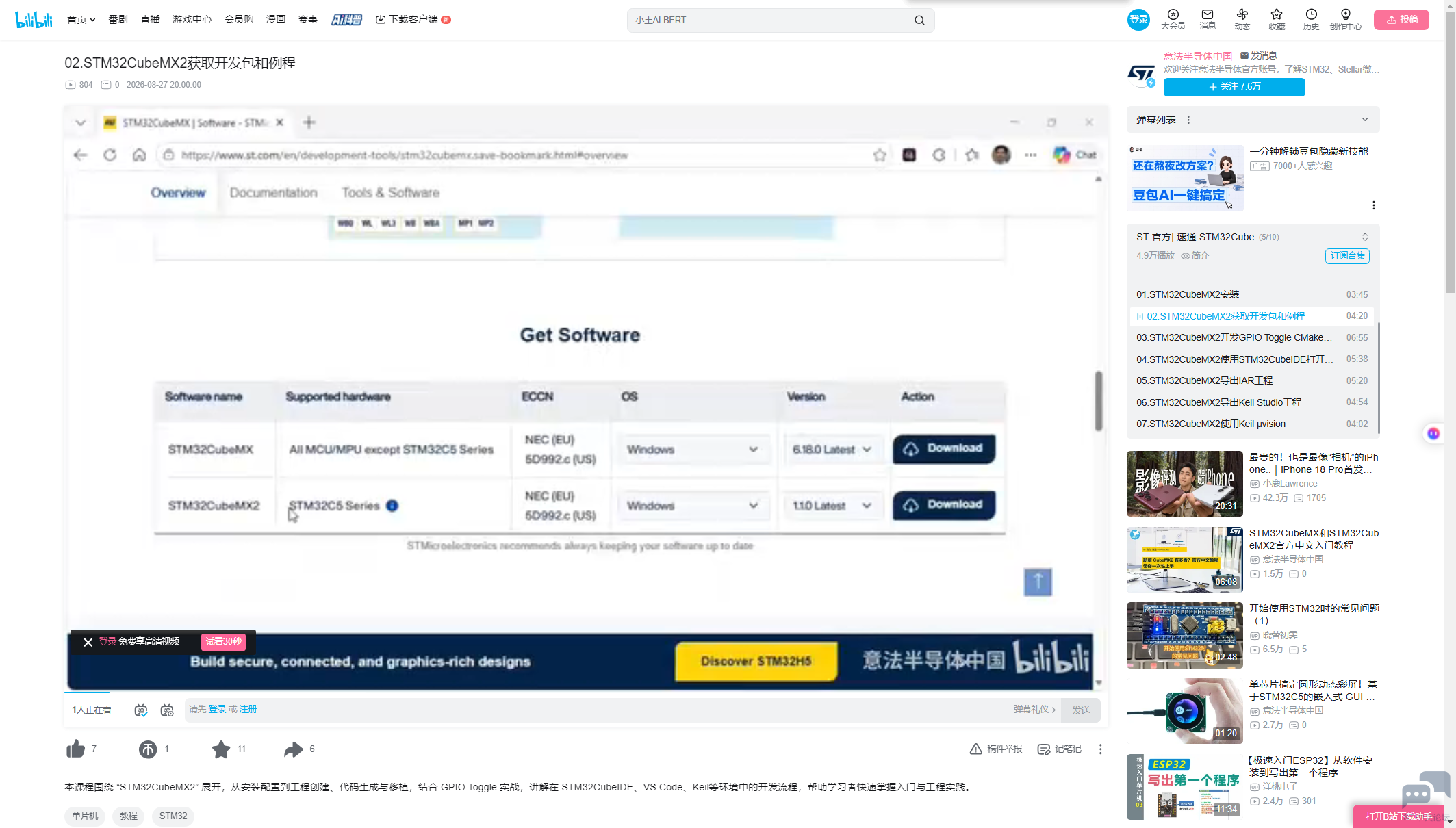Click the 发送 danmaku button
This screenshot has height=828, width=1456.
tap(1081, 710)
